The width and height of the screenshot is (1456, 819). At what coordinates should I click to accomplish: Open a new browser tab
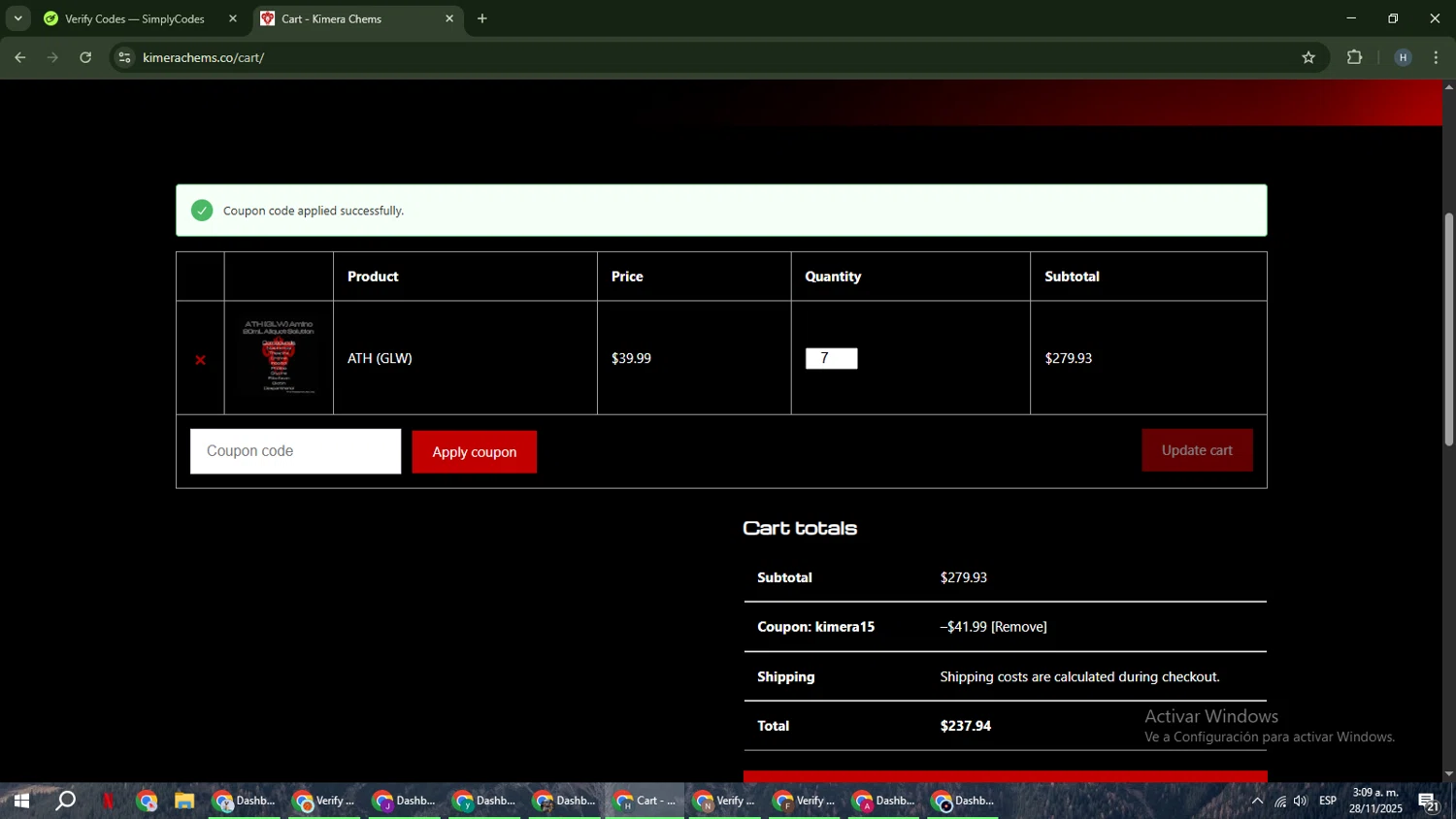(x=482, y=18)
